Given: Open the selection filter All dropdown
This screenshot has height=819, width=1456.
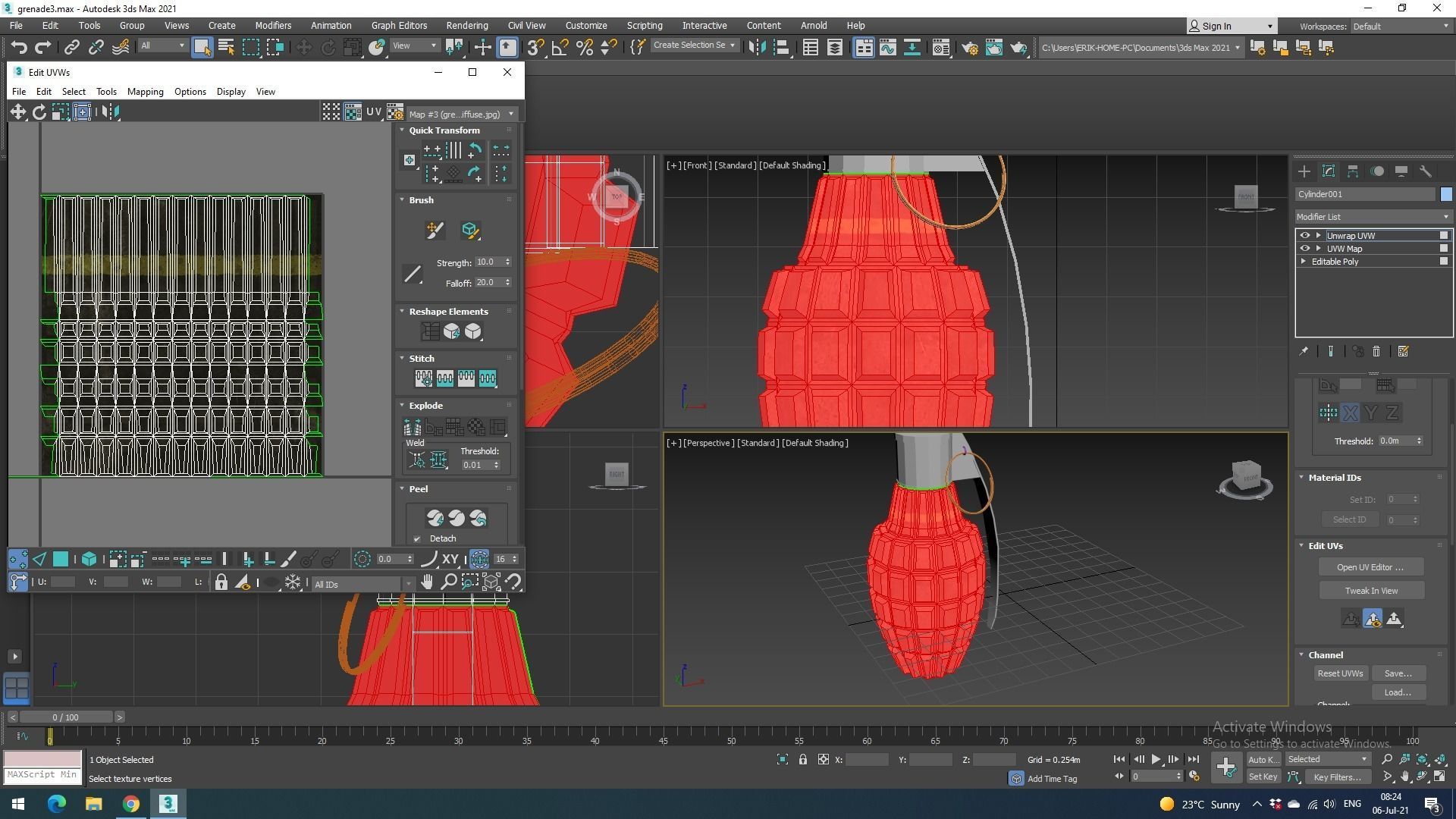Looking at the screenshot, I should pos(162,46).
